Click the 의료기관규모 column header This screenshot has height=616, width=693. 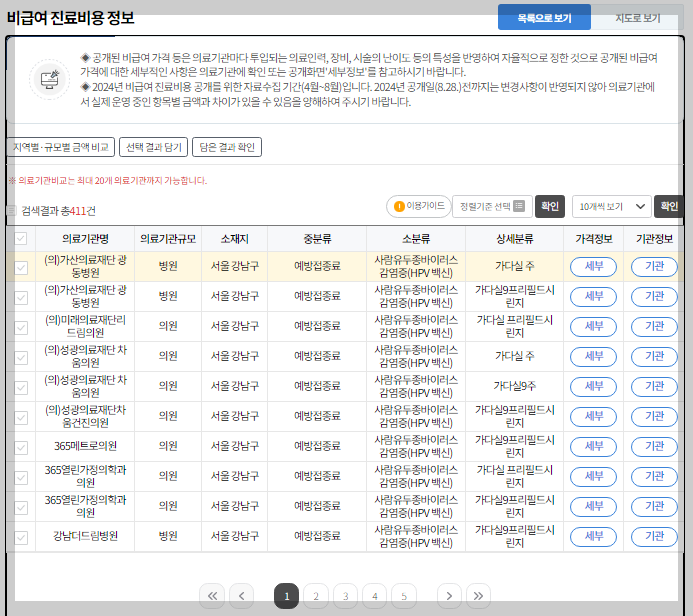(x=168, y=239)
